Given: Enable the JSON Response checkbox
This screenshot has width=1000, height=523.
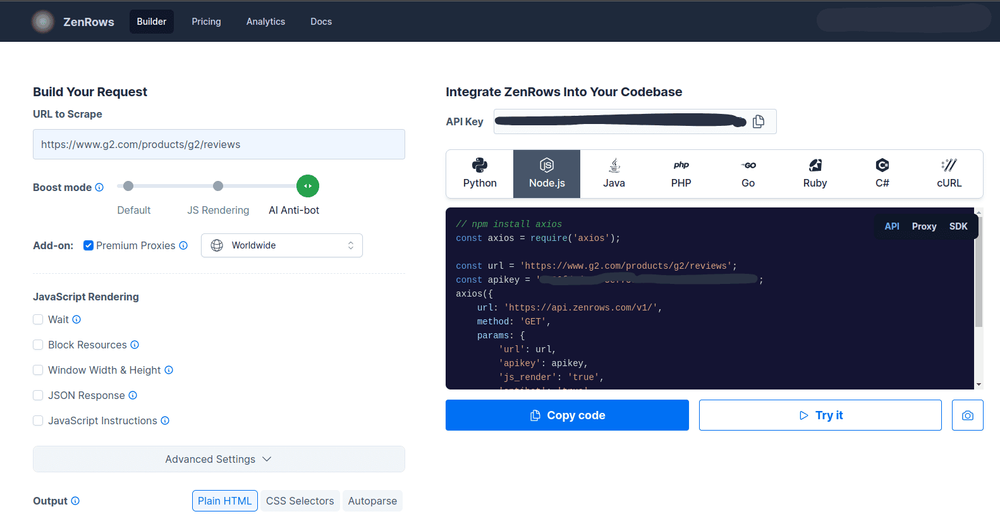Looking at the screenshot, I should (38, 395).
